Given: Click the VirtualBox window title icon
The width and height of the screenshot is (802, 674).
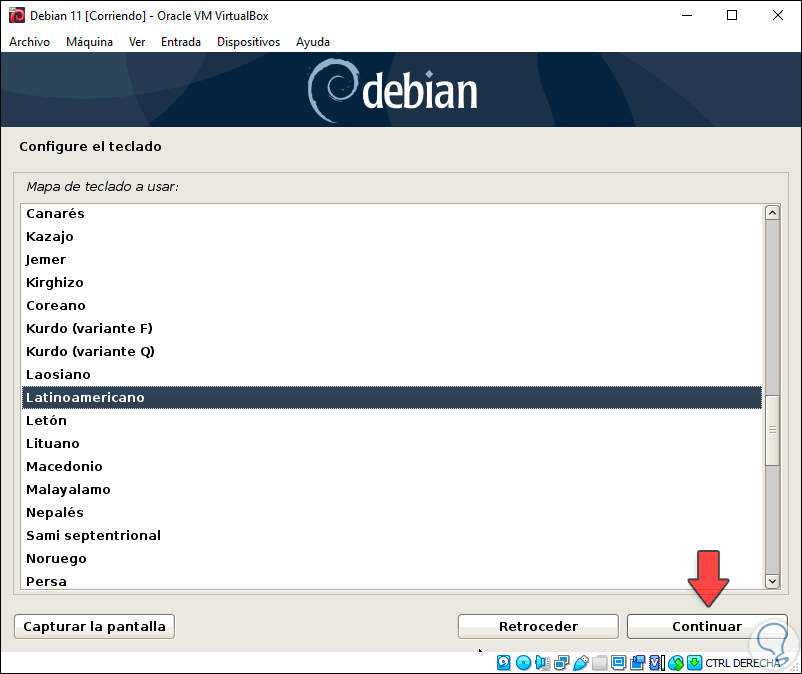Looking at the screenshot, I should click(16, 15).
